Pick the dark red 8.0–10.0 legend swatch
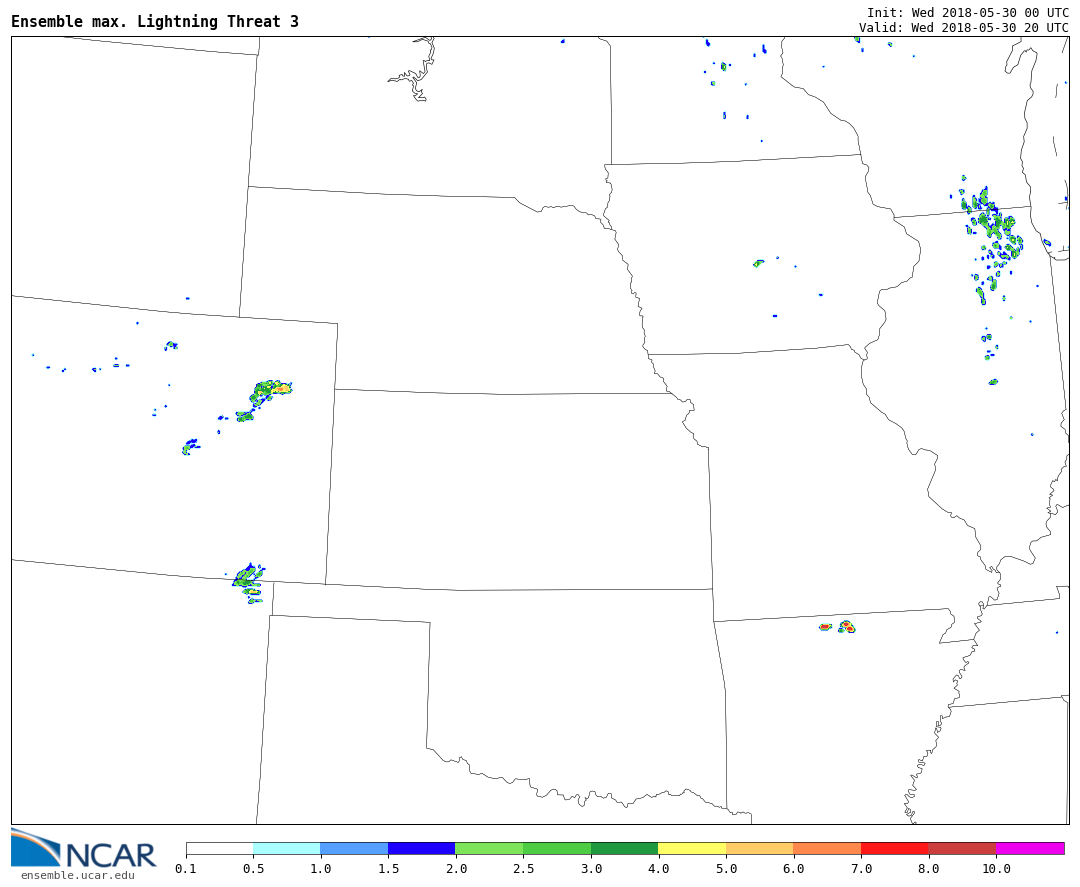 [x=961, y=848]
